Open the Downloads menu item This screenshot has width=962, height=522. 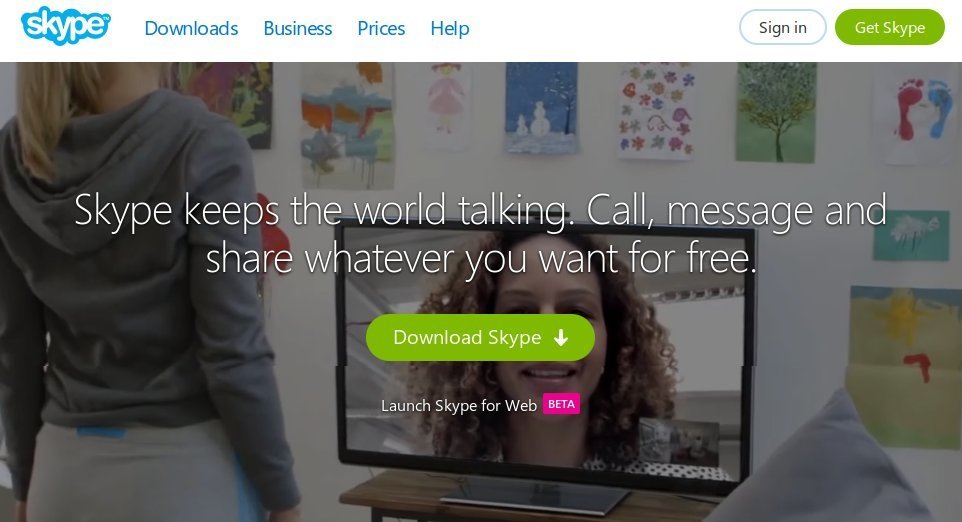191,28
